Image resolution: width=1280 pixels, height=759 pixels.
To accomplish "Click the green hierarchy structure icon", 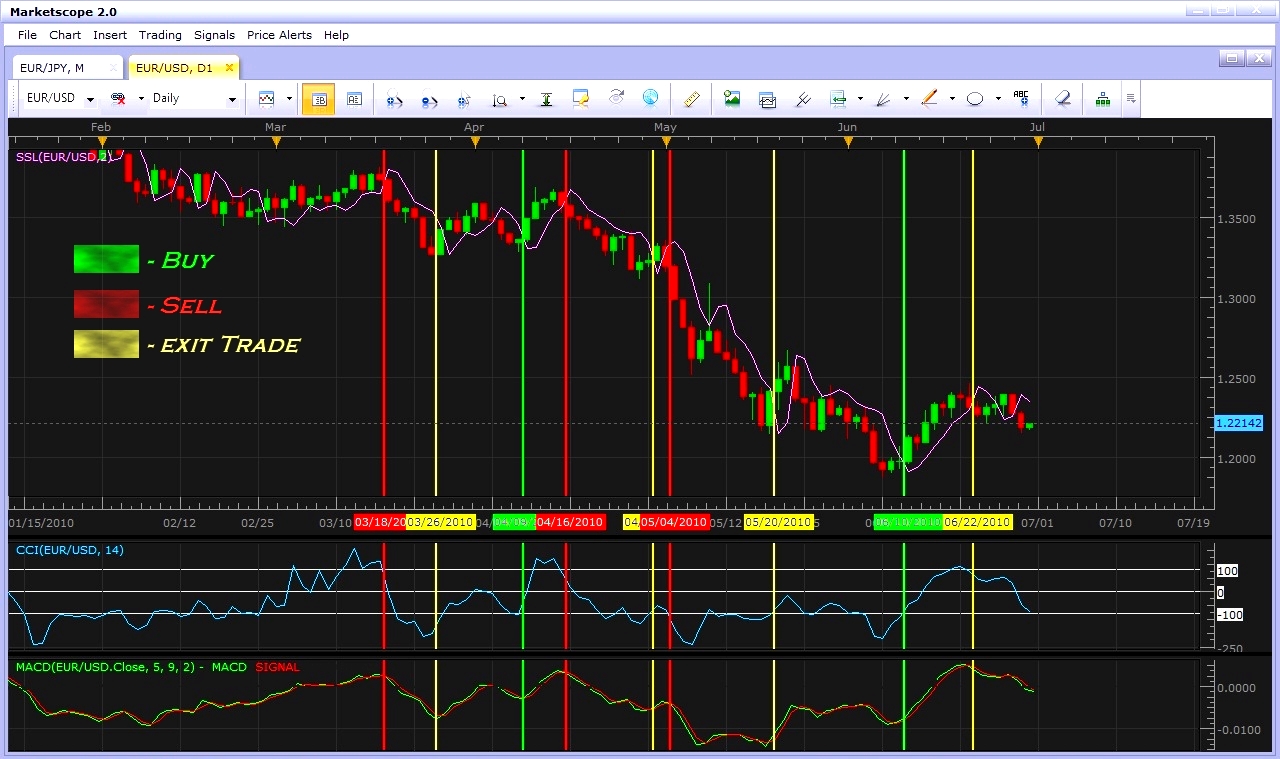I will (1102, 99).
